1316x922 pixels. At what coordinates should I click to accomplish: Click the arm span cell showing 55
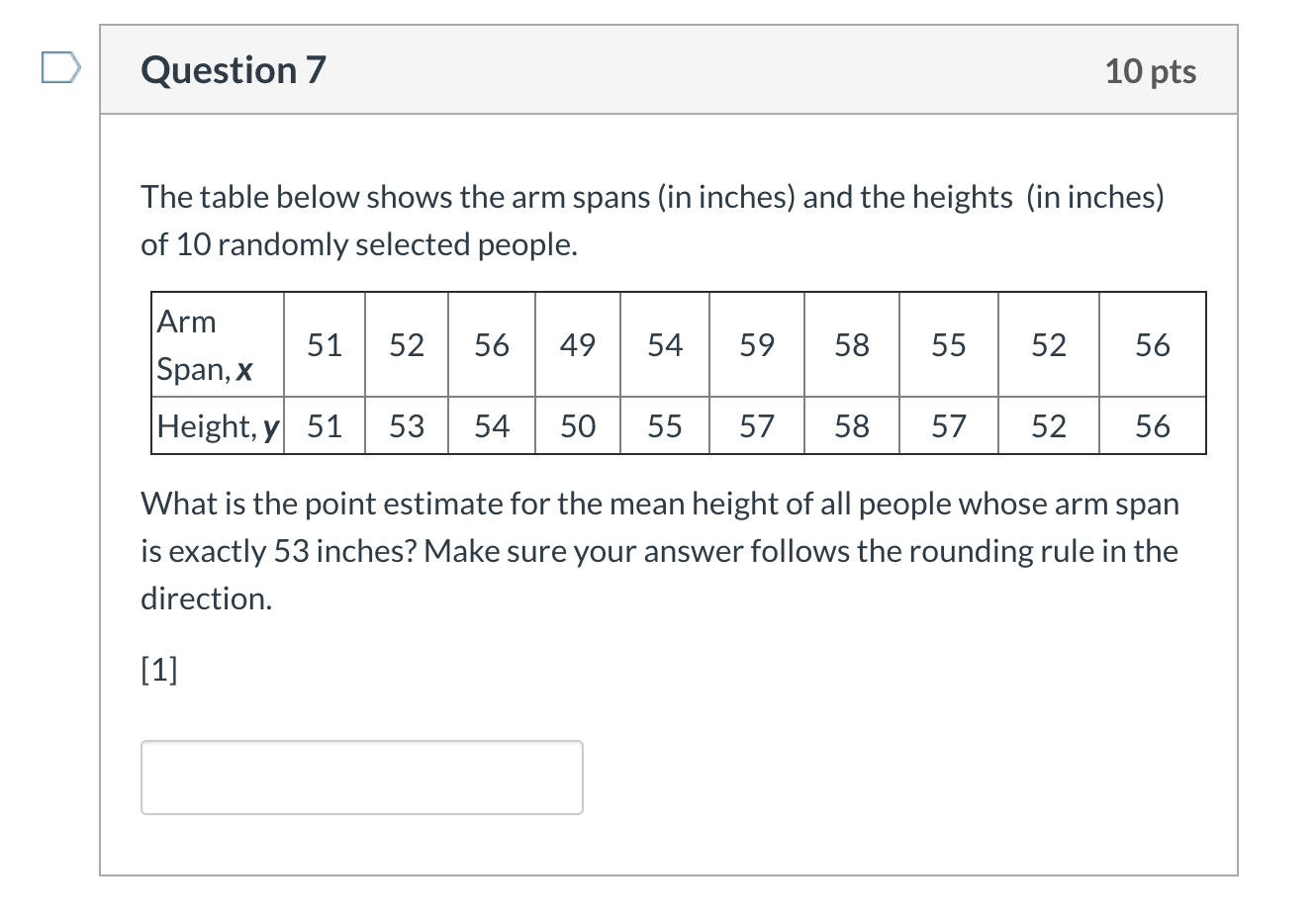pos(947,345)
